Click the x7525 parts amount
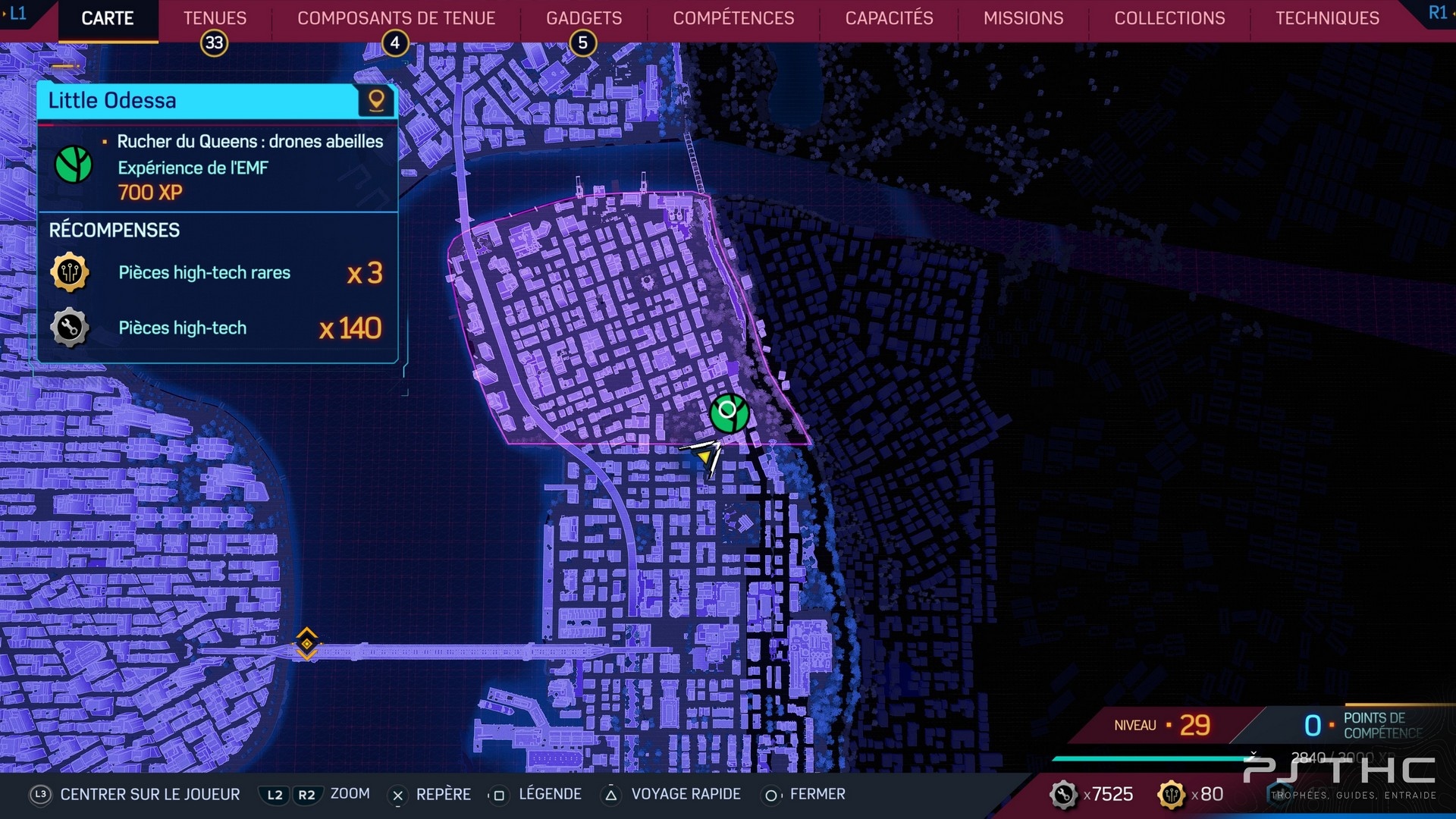1456x819 pixels. pos(1108,794)
